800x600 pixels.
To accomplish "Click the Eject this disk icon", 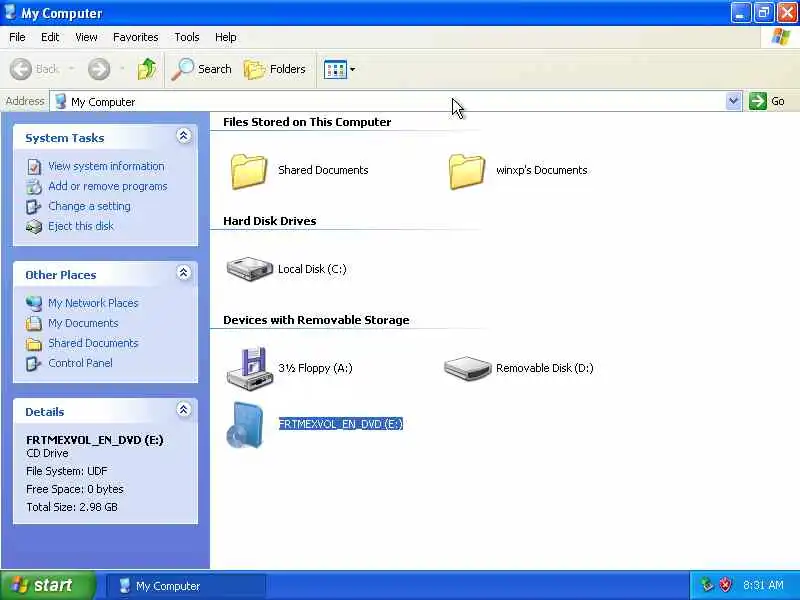I will [x=34, y=227].
